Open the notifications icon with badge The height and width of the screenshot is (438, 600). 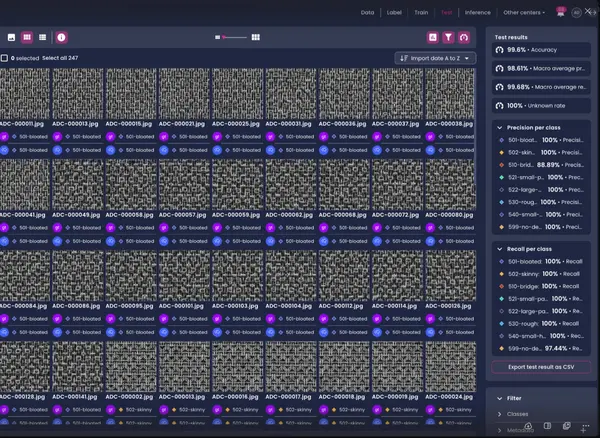pos(561,12)
